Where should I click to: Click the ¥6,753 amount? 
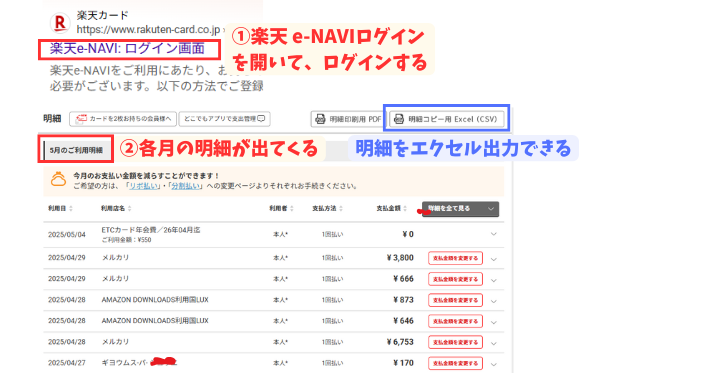click(x=400, y=342)
